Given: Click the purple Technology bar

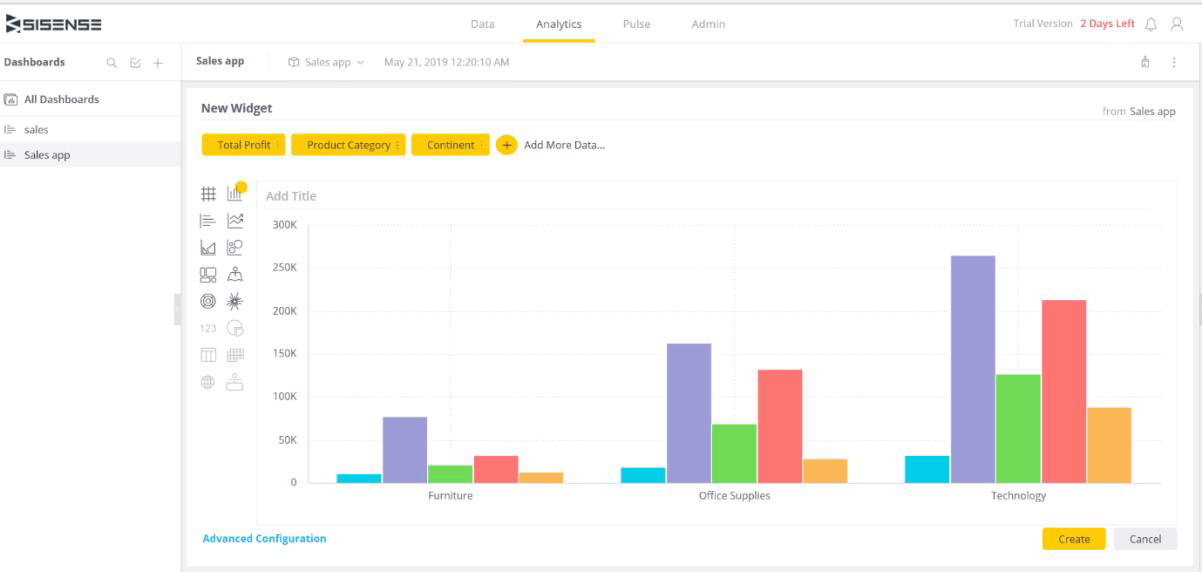Looking at the screenshot, I should coord(973,369).
